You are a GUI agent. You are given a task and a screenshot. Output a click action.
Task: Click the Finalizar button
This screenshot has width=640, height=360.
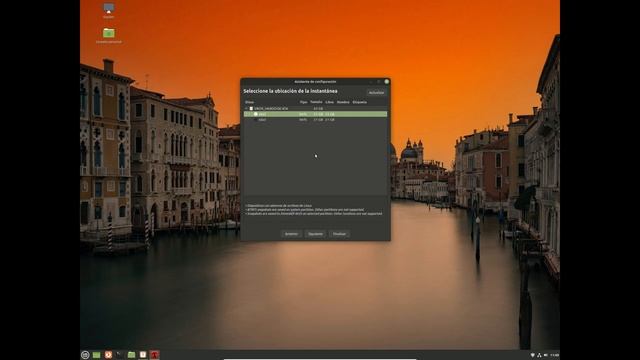click(339, 234)
